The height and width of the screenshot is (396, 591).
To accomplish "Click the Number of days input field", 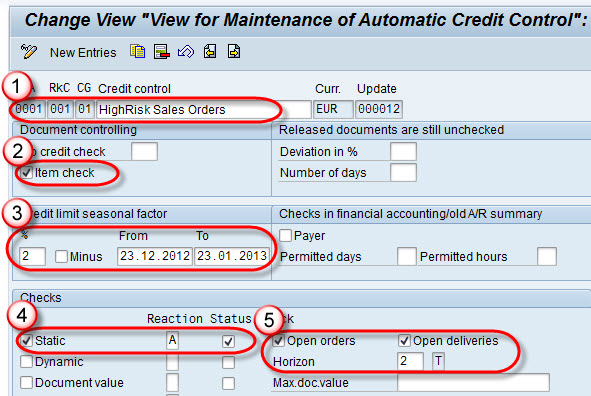I will coord(403,173).
